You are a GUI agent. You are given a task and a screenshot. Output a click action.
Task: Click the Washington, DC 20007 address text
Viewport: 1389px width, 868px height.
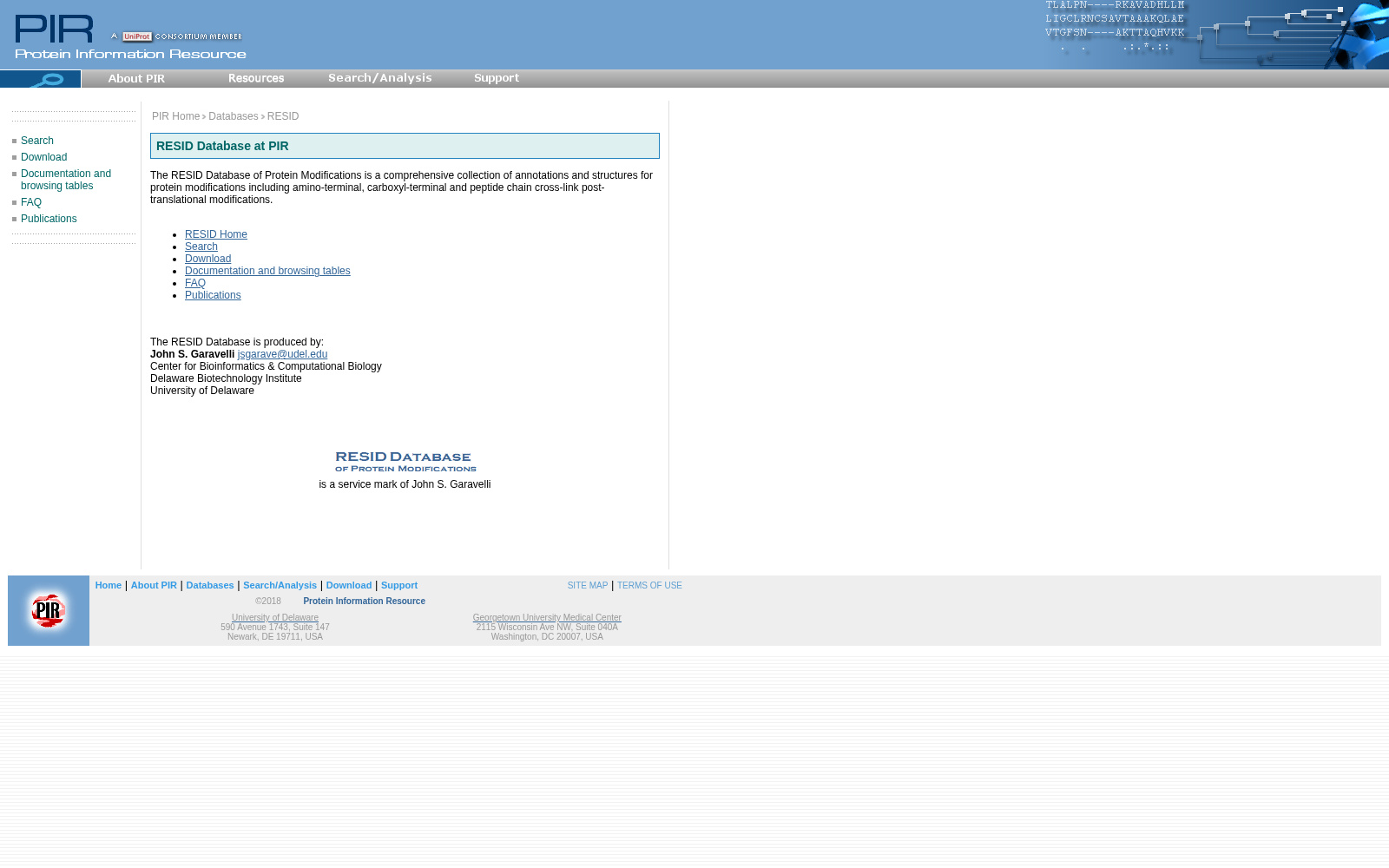pos(547,637)
